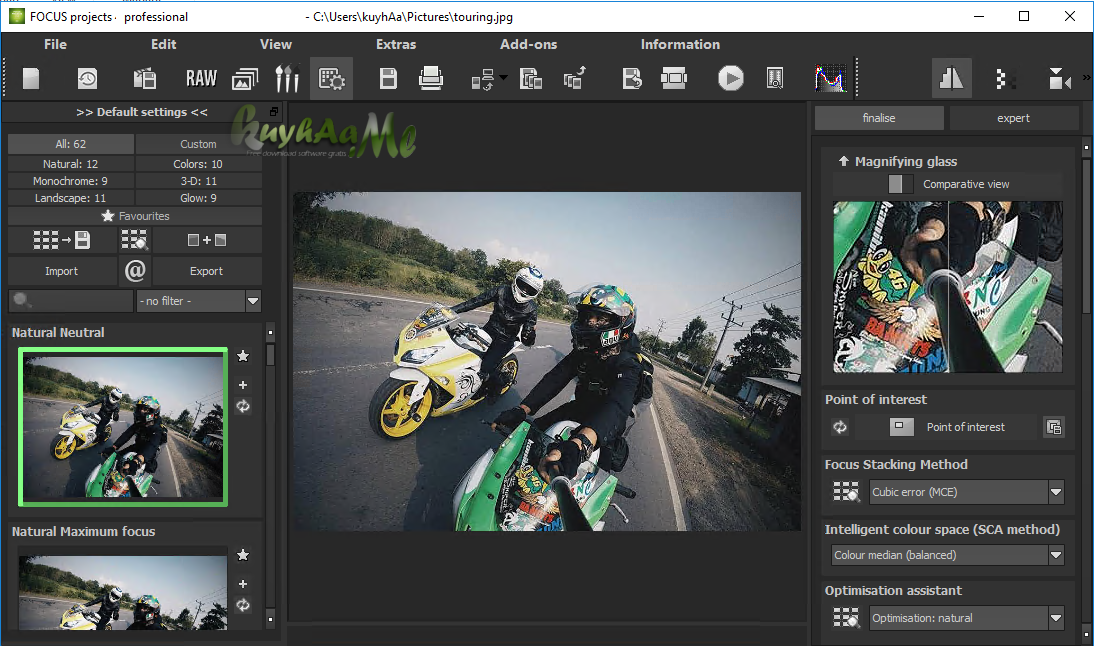The image size is (1094, 646).
Task: Select the Monochrome: 9 category
Action: click(70, 181)
